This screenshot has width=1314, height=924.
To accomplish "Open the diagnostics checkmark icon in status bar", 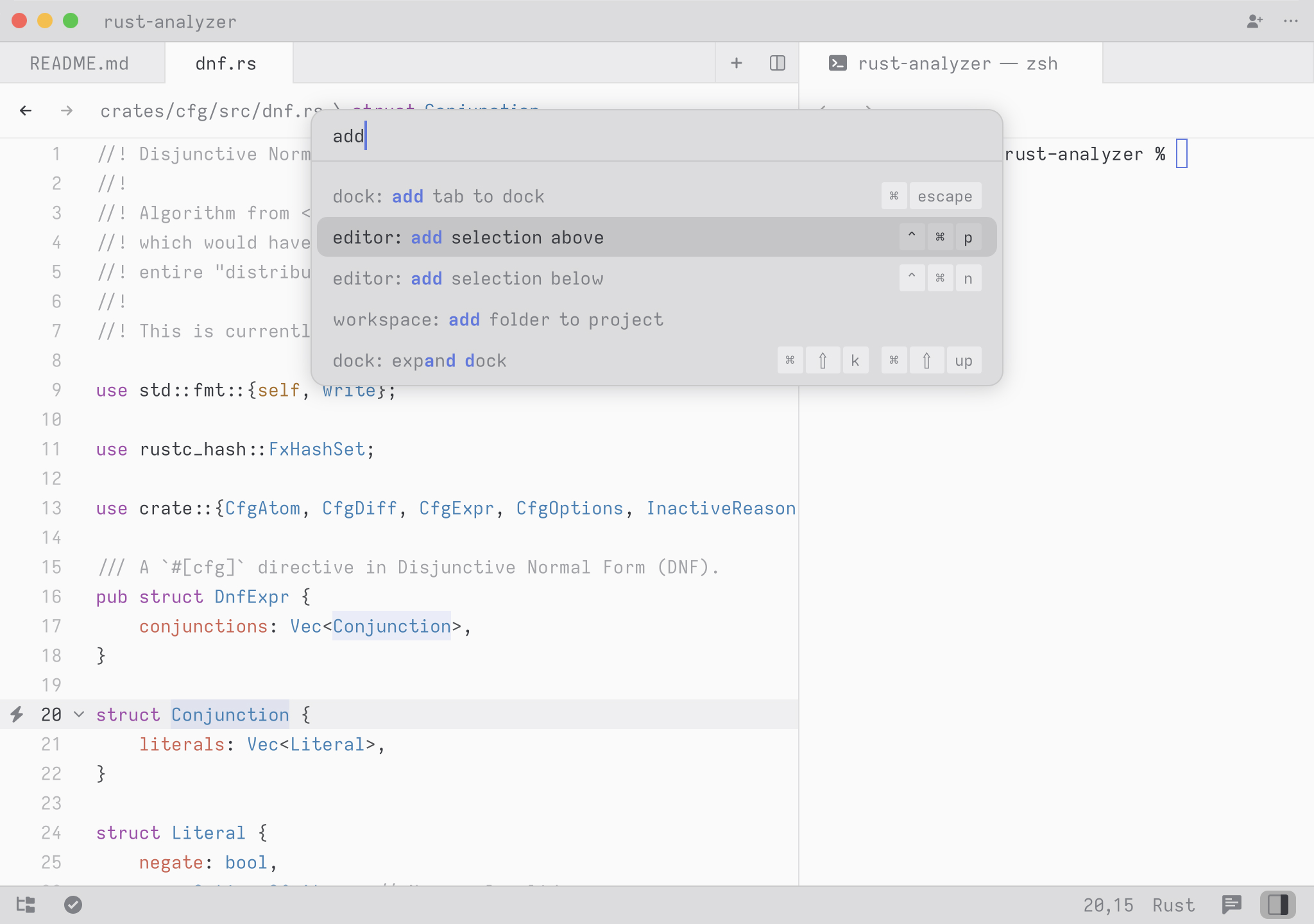I will click(x=73, y=905).
